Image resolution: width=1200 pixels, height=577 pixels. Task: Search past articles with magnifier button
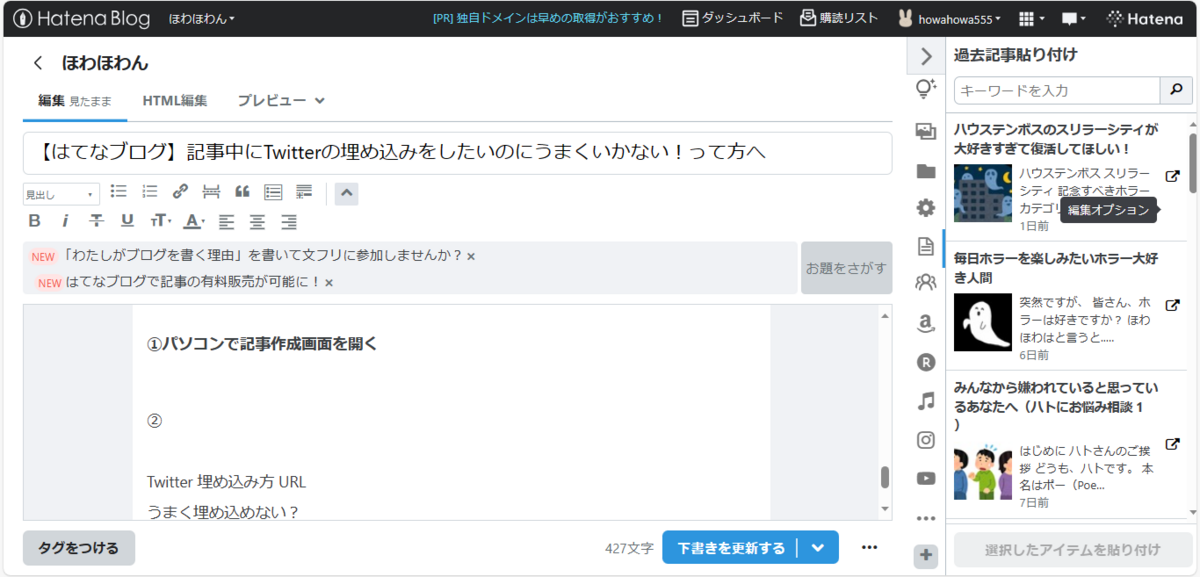click(1176, 90)
